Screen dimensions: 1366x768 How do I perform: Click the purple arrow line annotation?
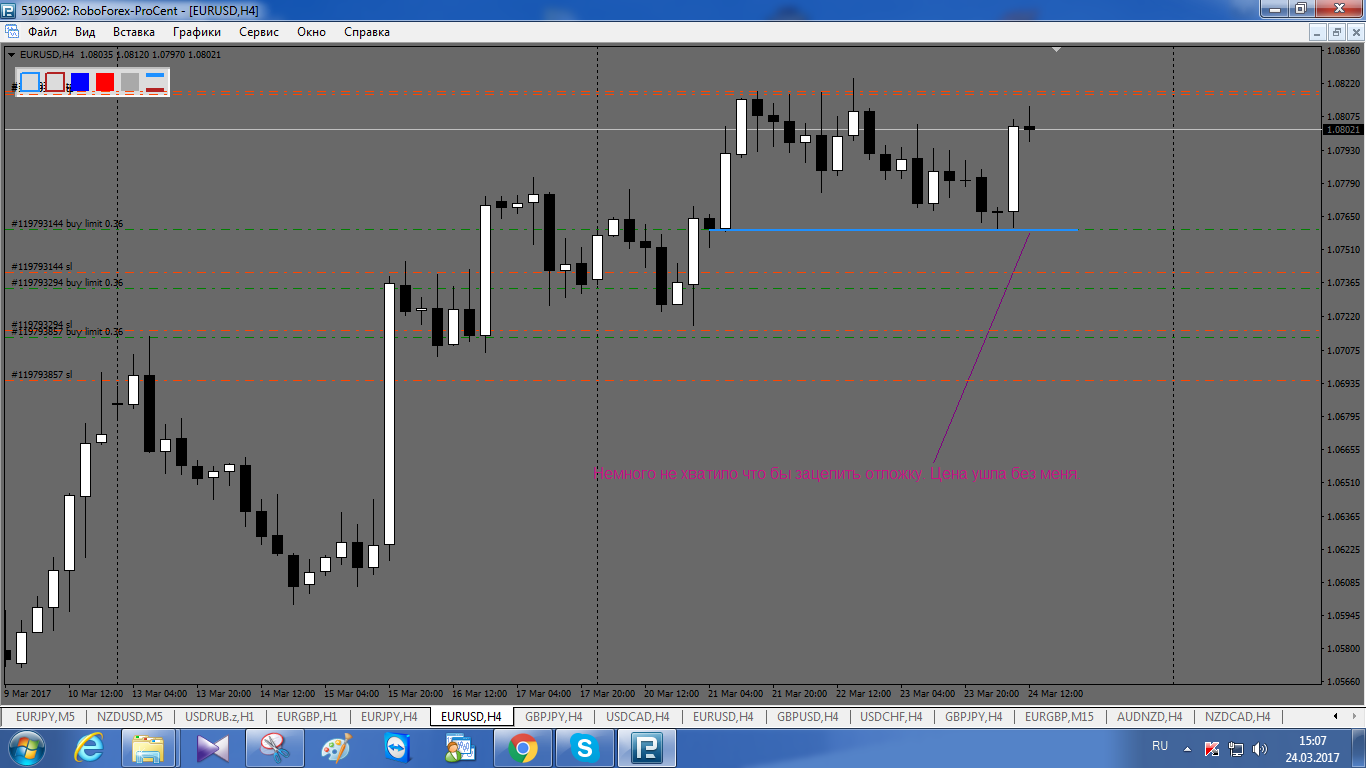tap(980, 347)
